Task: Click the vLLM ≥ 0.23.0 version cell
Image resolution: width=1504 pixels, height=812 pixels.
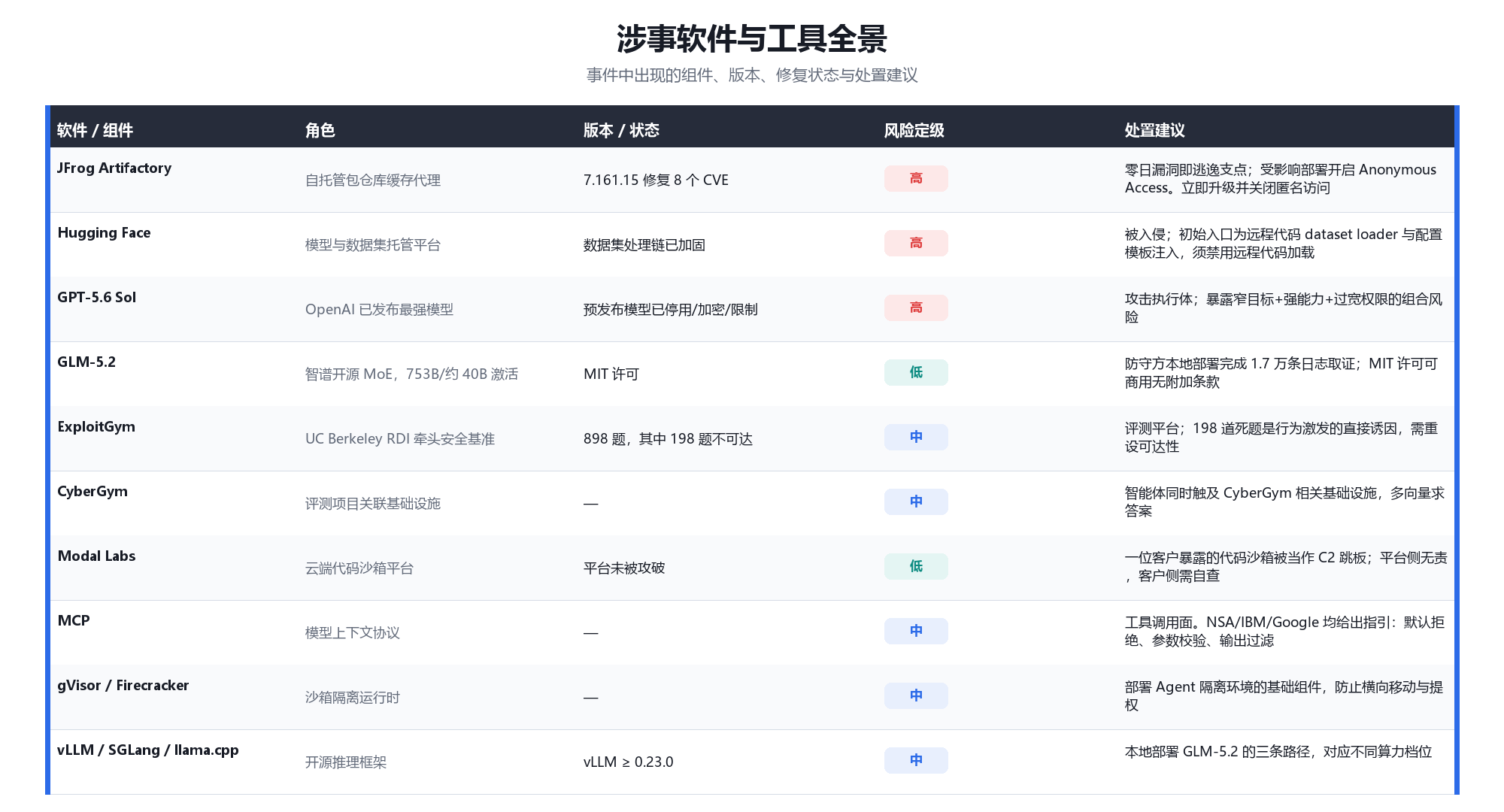Action: pyautogui.click(x=629, y=762)
